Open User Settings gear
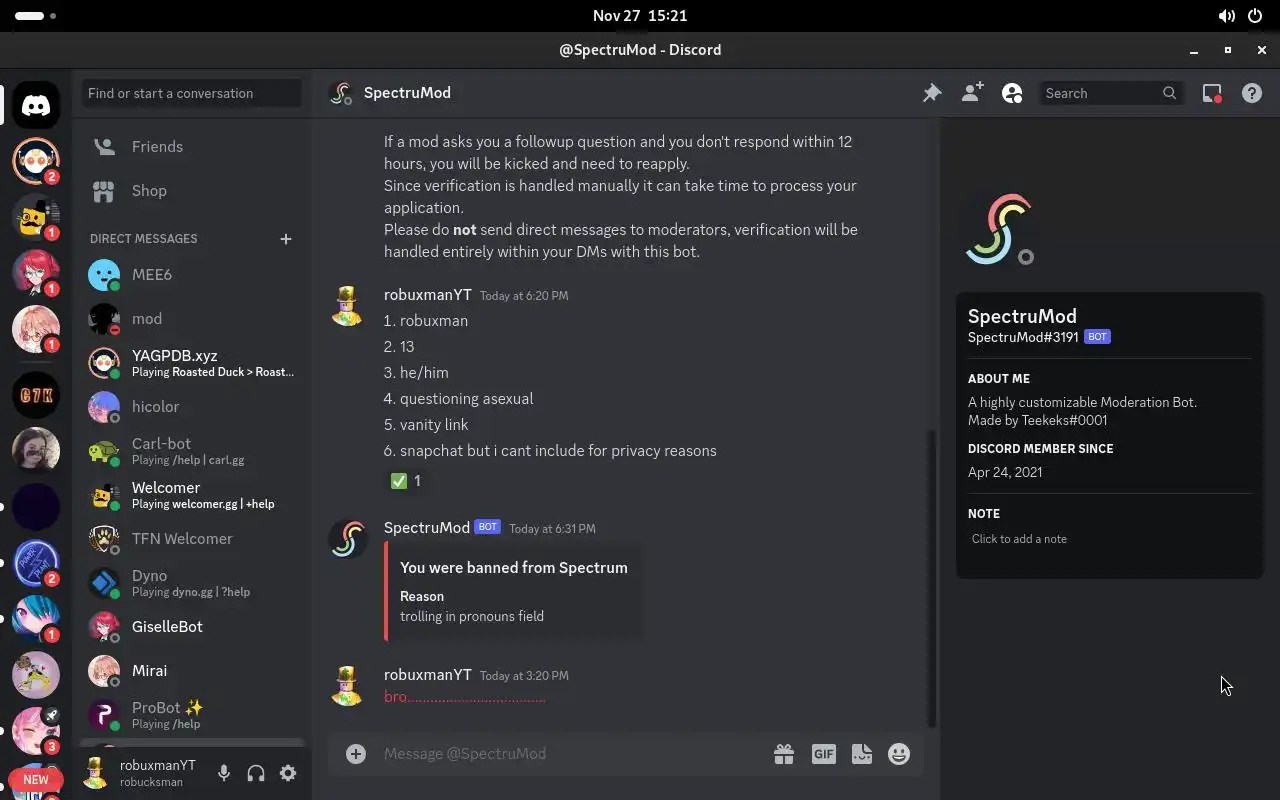 (x=288, y=773)
